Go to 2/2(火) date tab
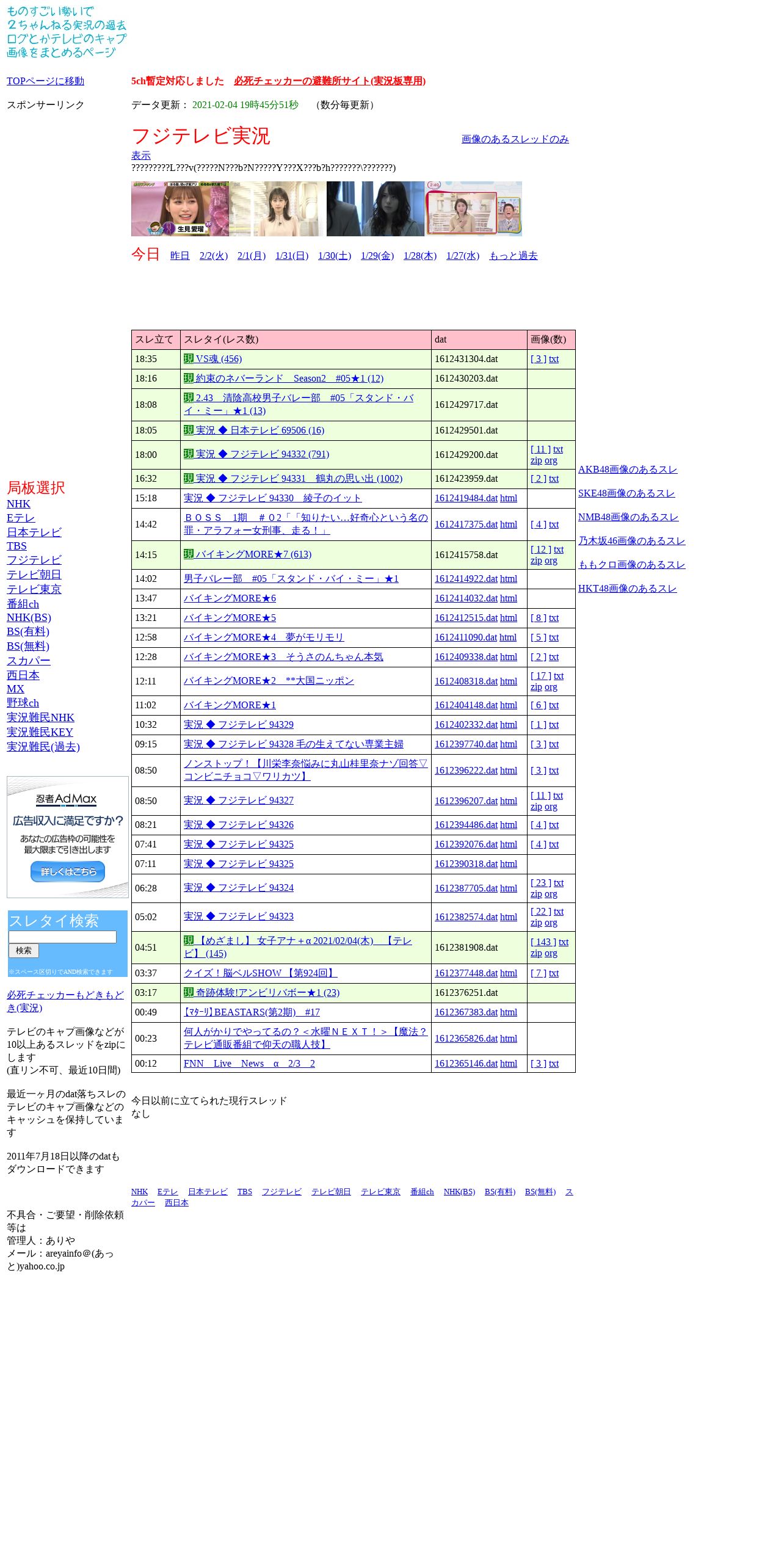784x1568 pixels. click(x=214, y=256)
